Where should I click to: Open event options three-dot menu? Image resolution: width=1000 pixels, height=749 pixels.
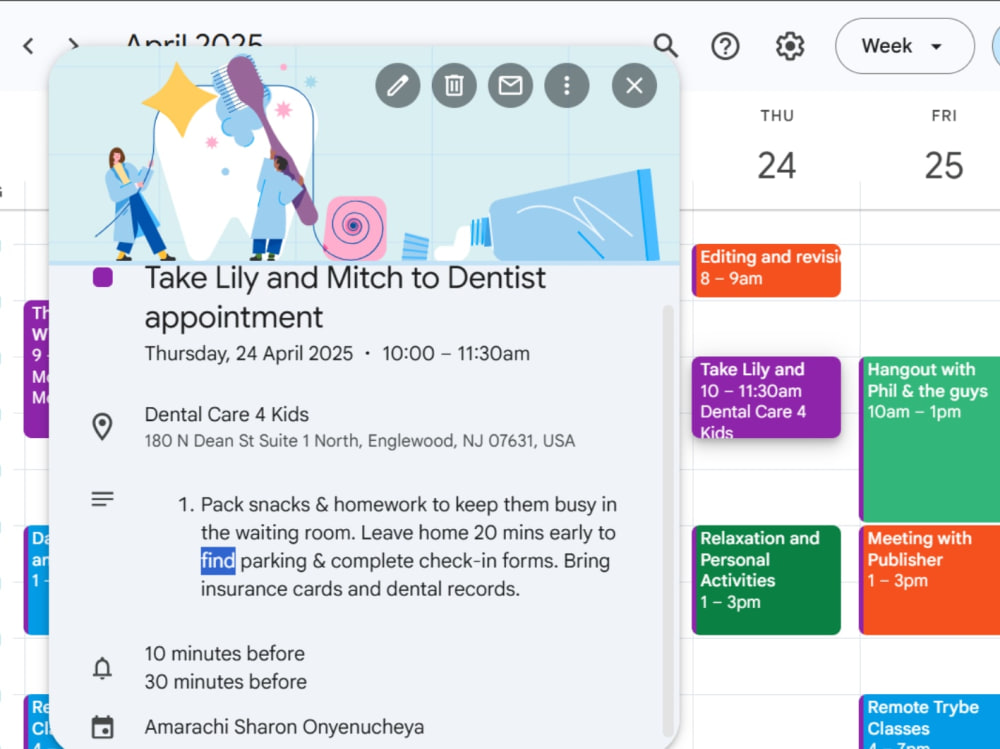pyautogui.click(x=567, y=85)
